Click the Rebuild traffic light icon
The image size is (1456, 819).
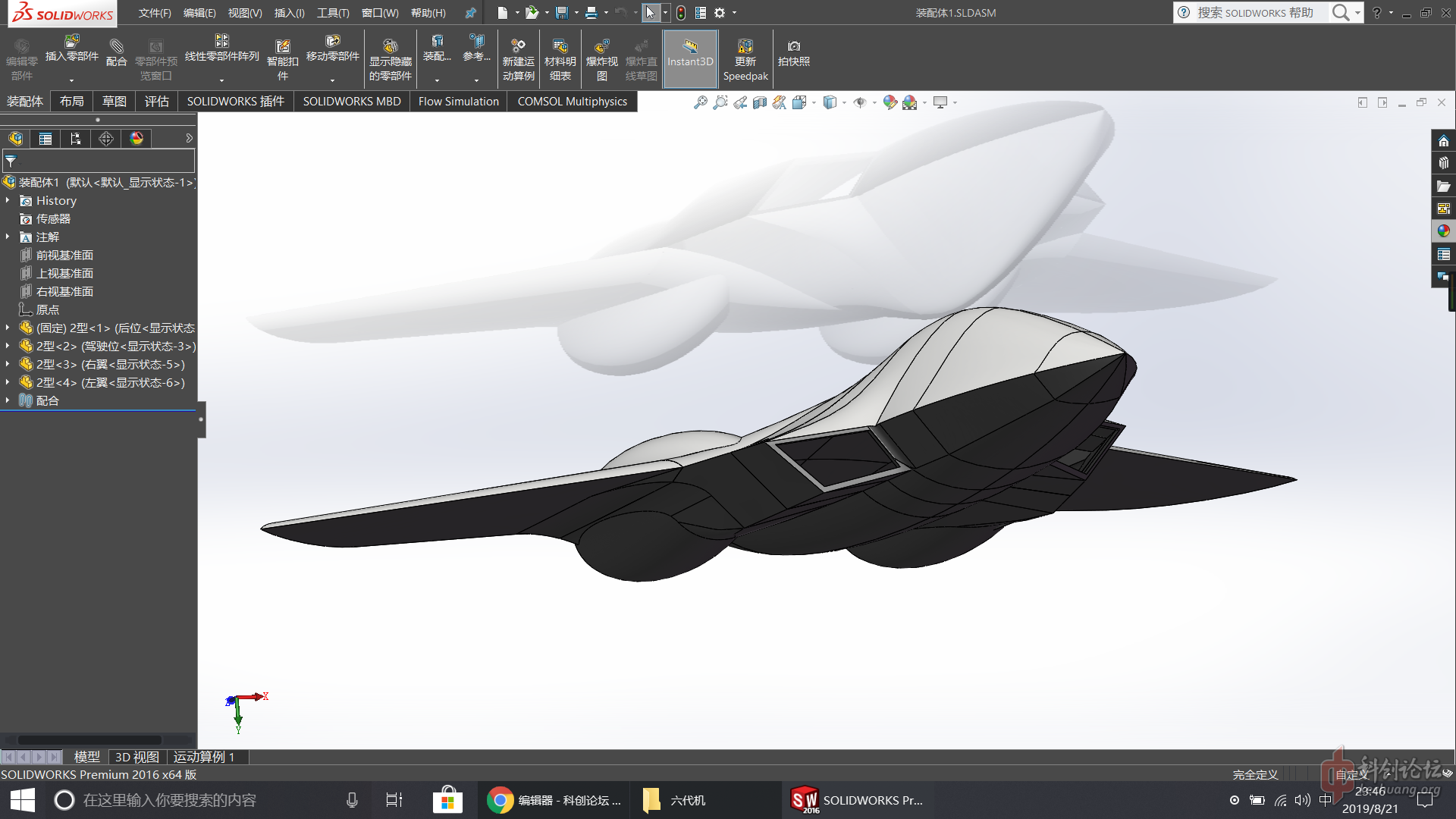point(681,13)
